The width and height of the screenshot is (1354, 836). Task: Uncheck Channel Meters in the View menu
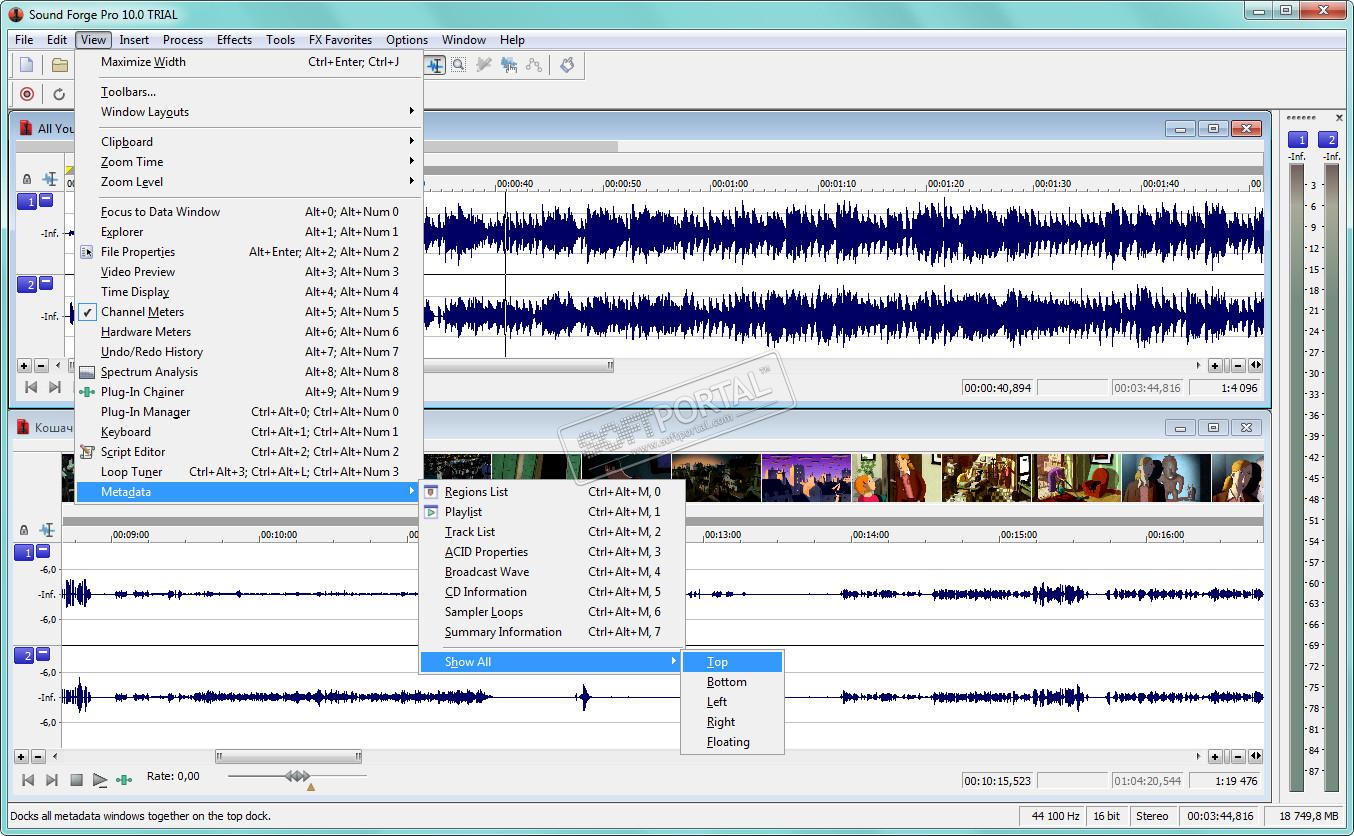coord(142,312)
